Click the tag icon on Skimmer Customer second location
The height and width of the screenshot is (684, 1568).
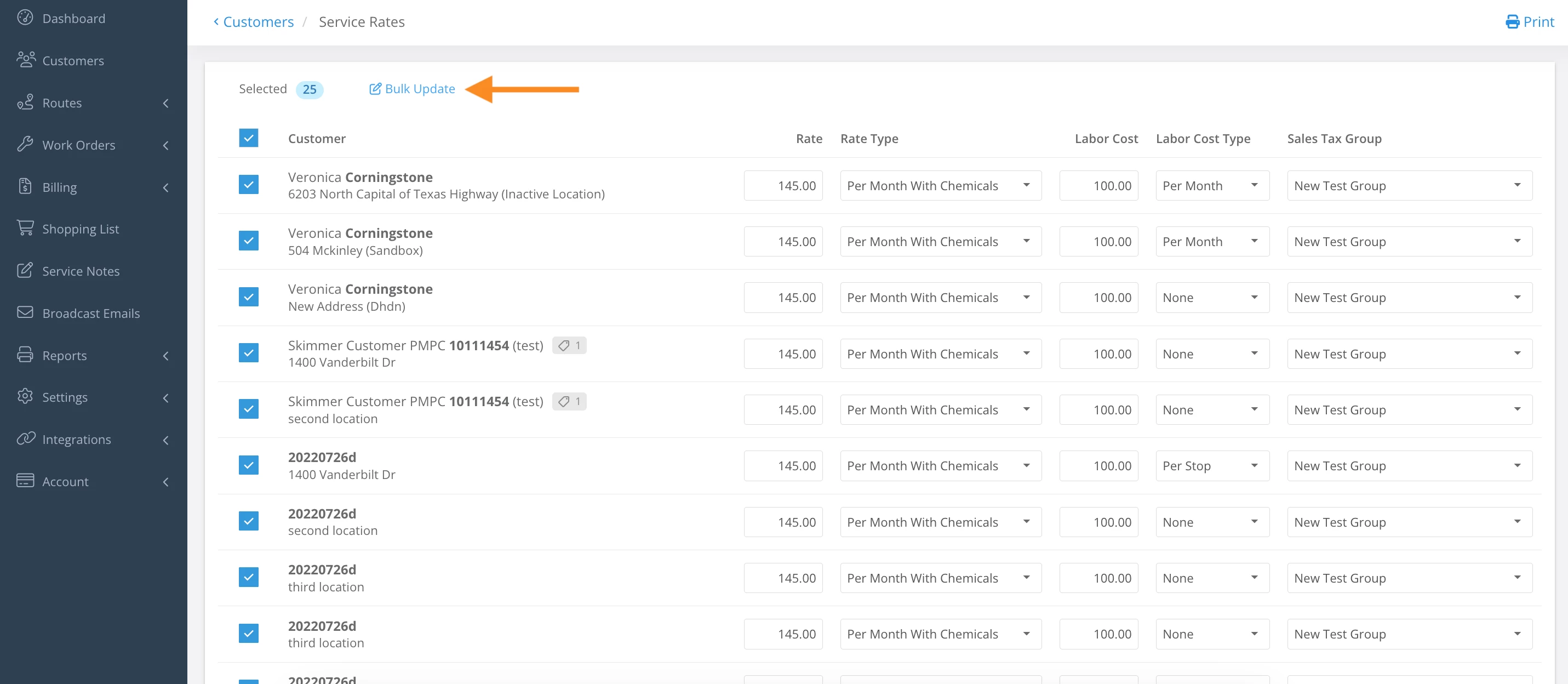[x=564, y=401]
